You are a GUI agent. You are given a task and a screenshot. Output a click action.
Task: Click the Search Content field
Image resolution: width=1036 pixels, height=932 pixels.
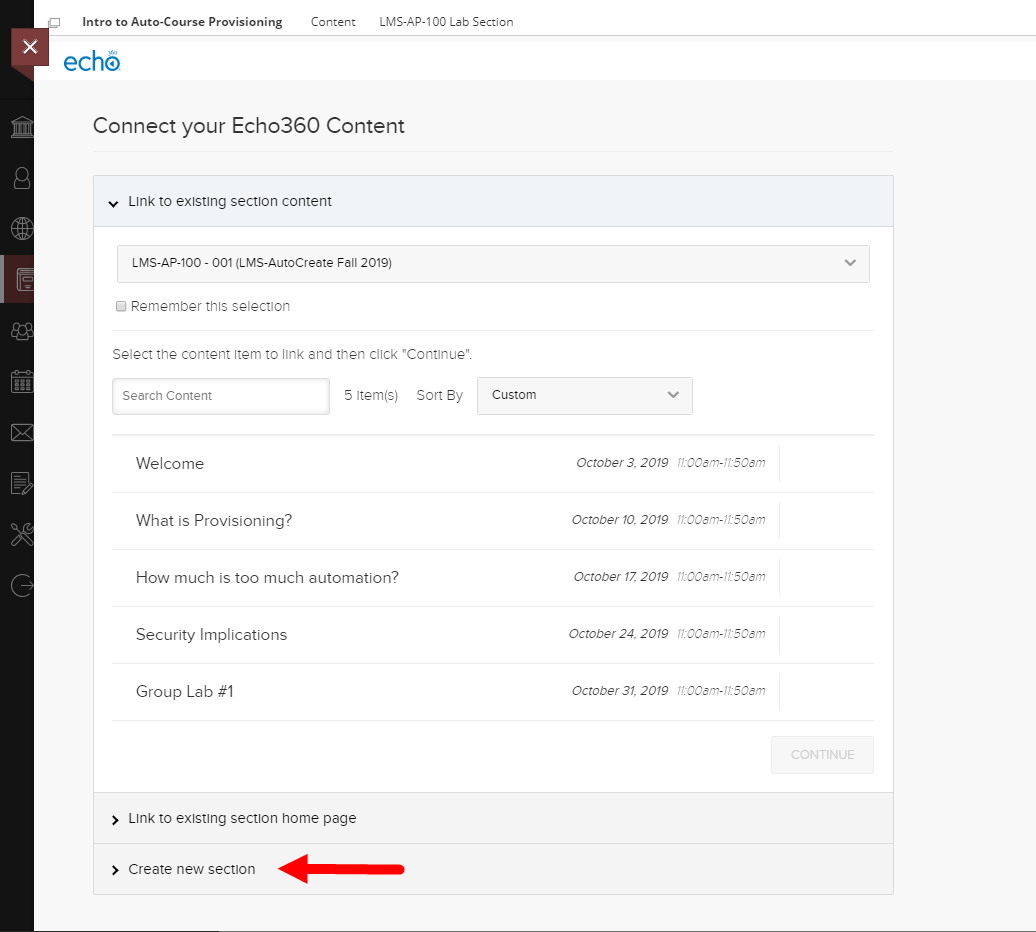tap(221, 396)
